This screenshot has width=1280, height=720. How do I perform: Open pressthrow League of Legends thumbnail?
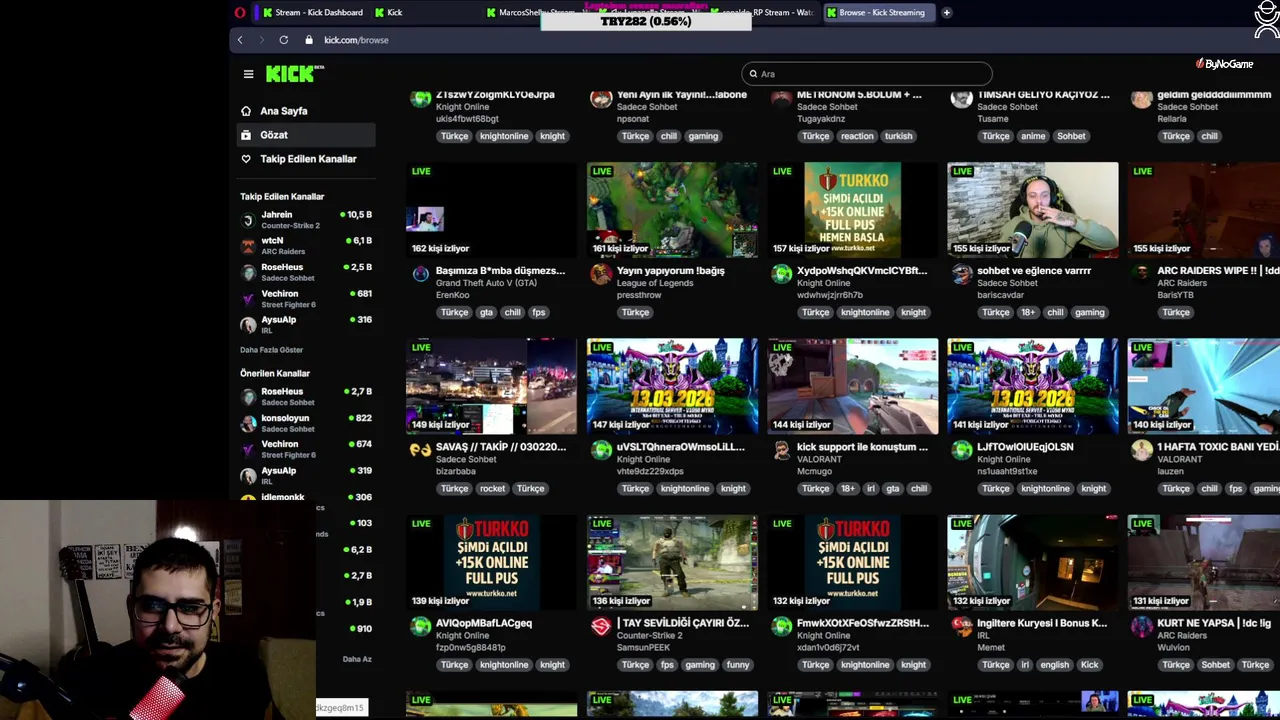coord(672,210)
